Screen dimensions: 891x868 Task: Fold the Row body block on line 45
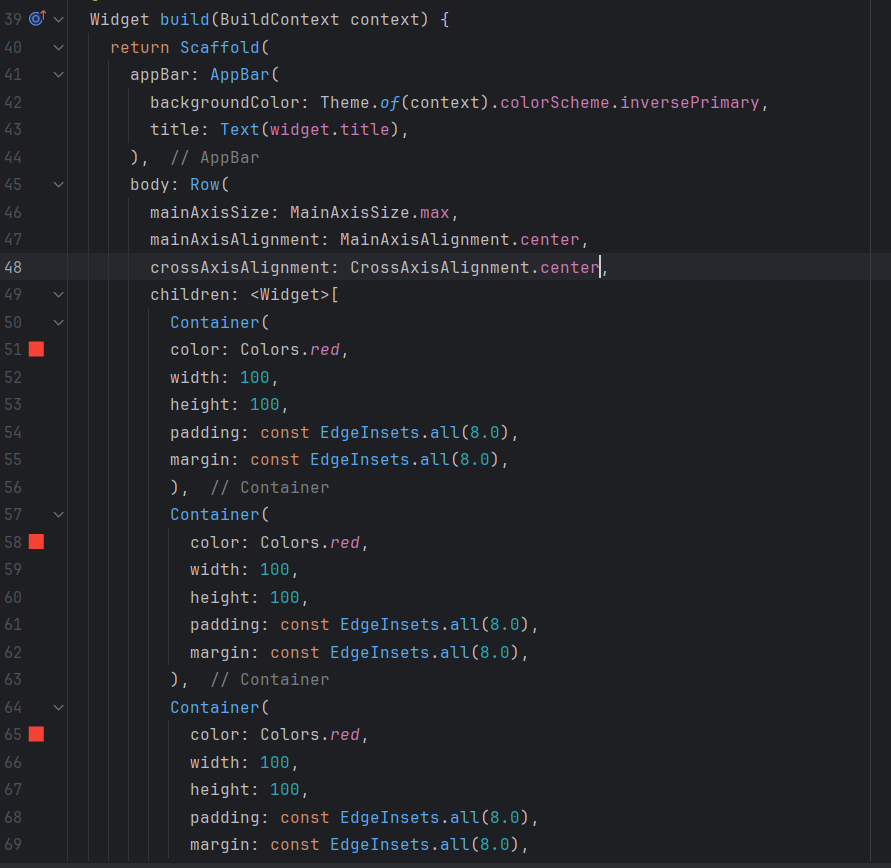(59, 185)
